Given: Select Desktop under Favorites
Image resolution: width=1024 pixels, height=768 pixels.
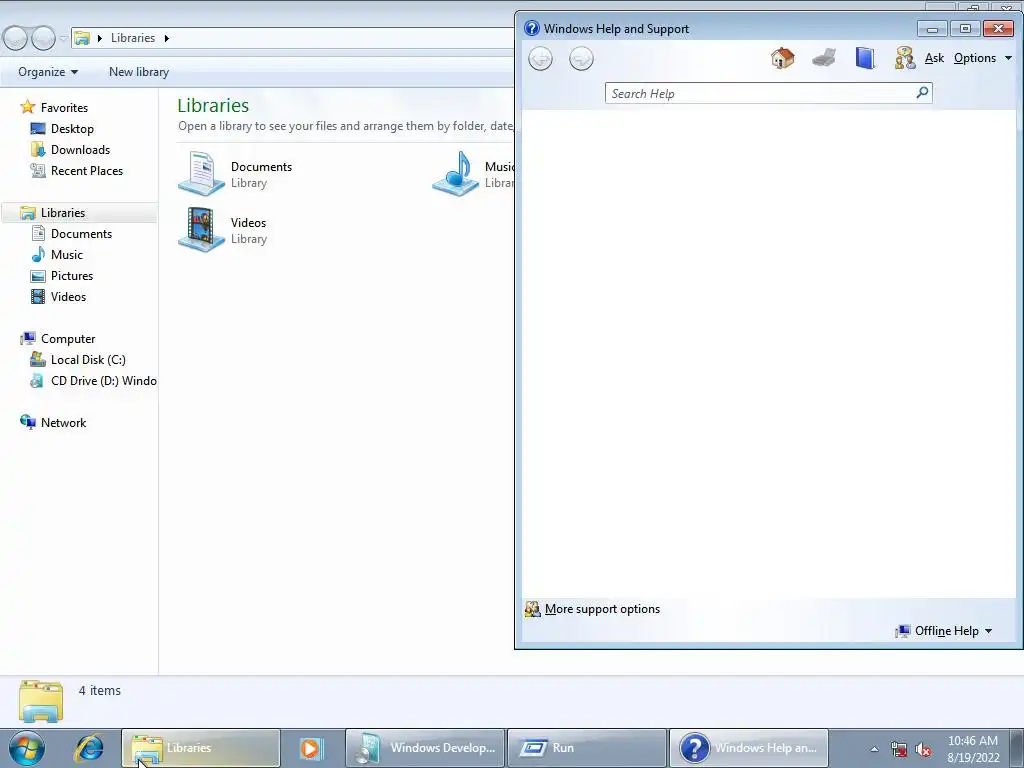Looking at the screenshot, I should (x=72, y=129).
